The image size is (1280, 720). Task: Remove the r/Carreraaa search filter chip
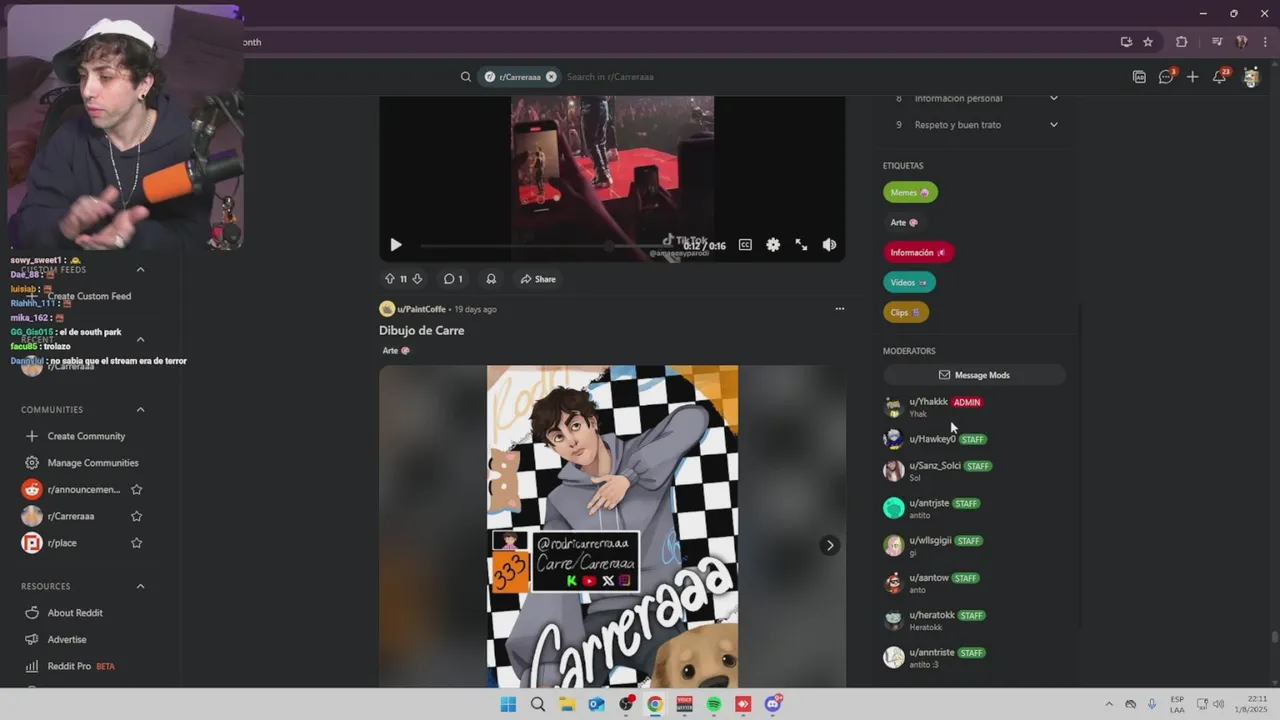pos(551,77)
